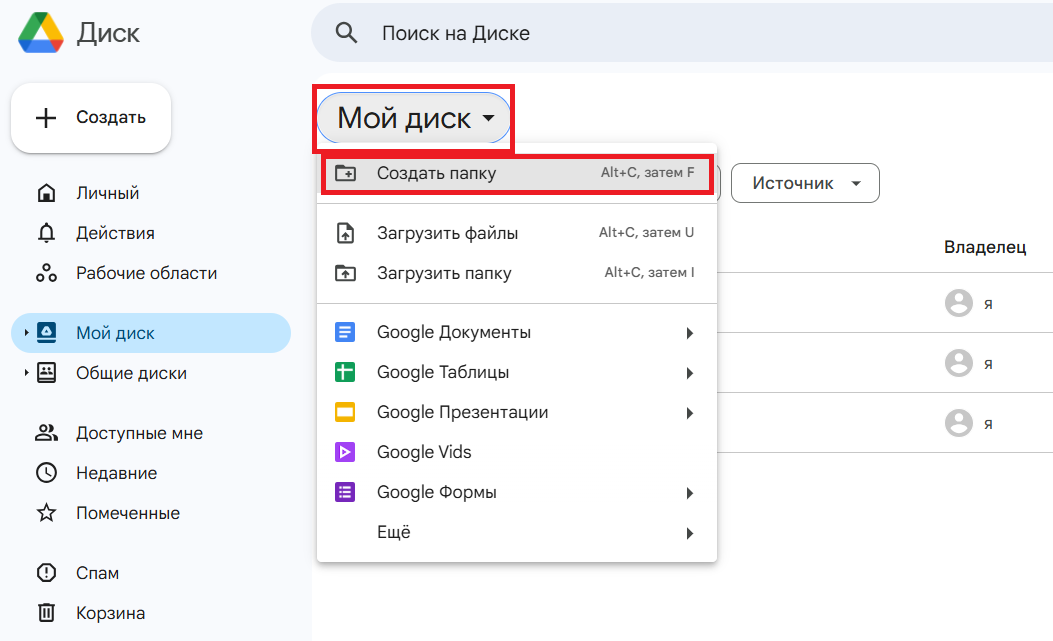The width and height of the screenshot is (1053, 641).
Task: Click the green Google Sheets icon
Action: tap(345, 372)
